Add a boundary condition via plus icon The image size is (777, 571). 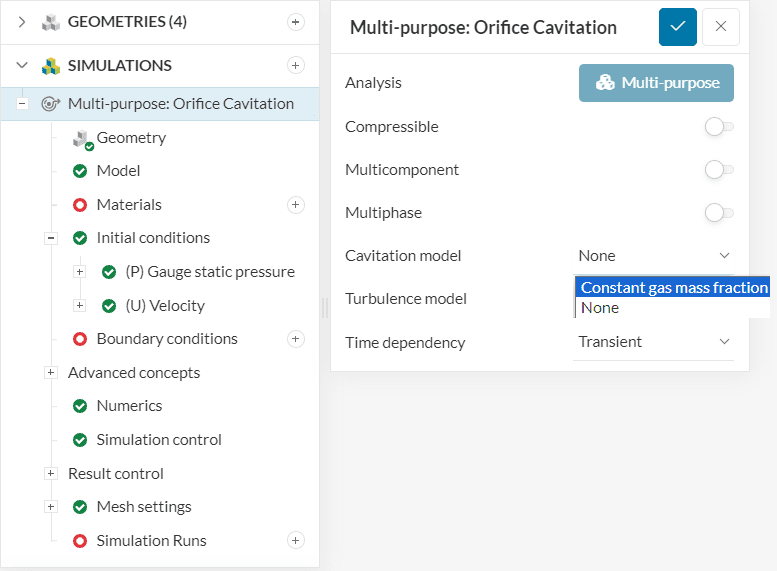295,339
